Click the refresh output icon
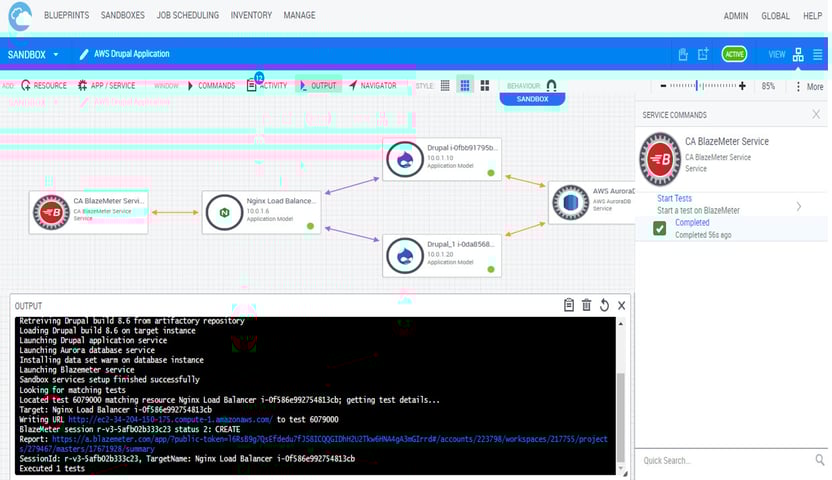This screenshot has width=832, height=480. (x=604, y=305)
